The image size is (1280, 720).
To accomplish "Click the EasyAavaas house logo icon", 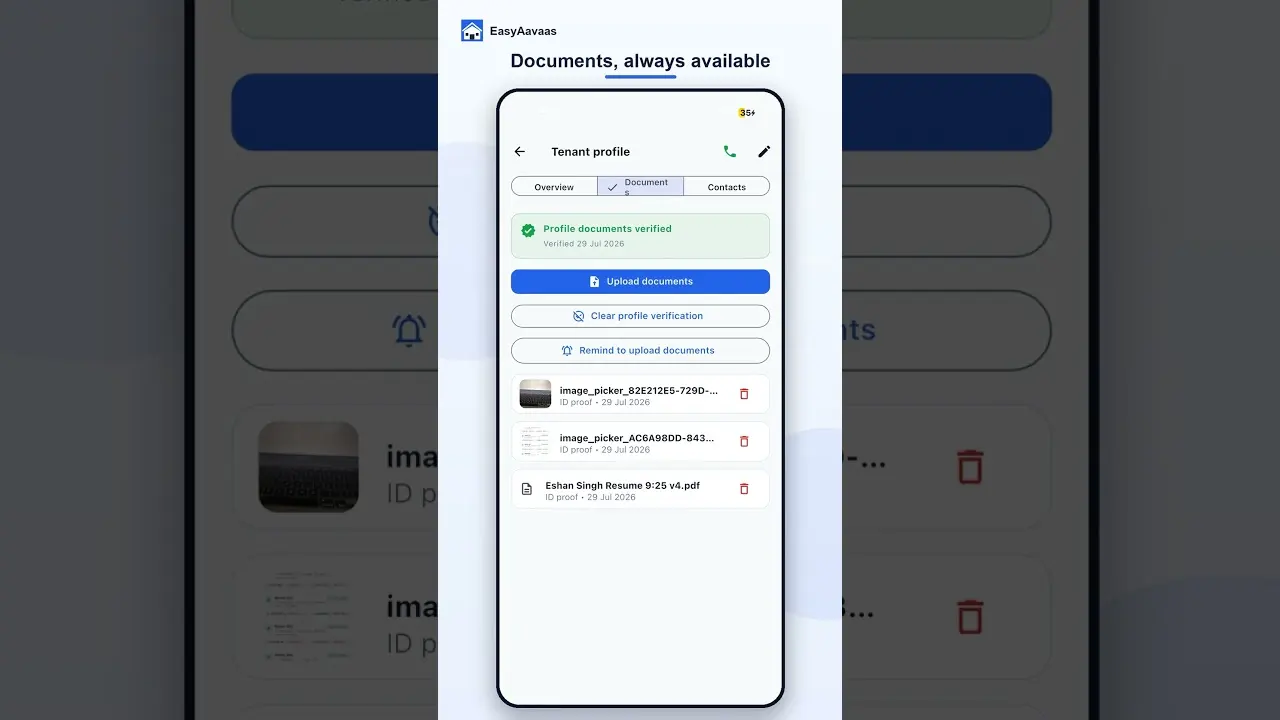I will 472,31.
